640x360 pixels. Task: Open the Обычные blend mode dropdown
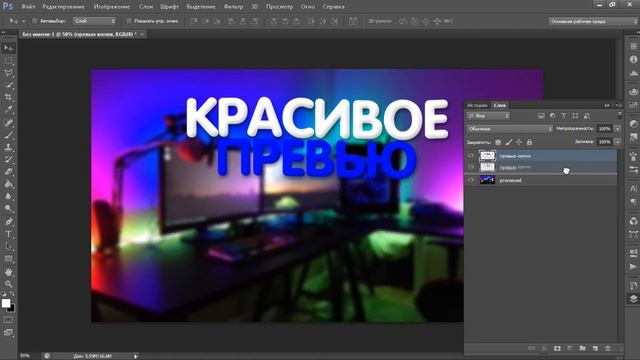[510, 129]
